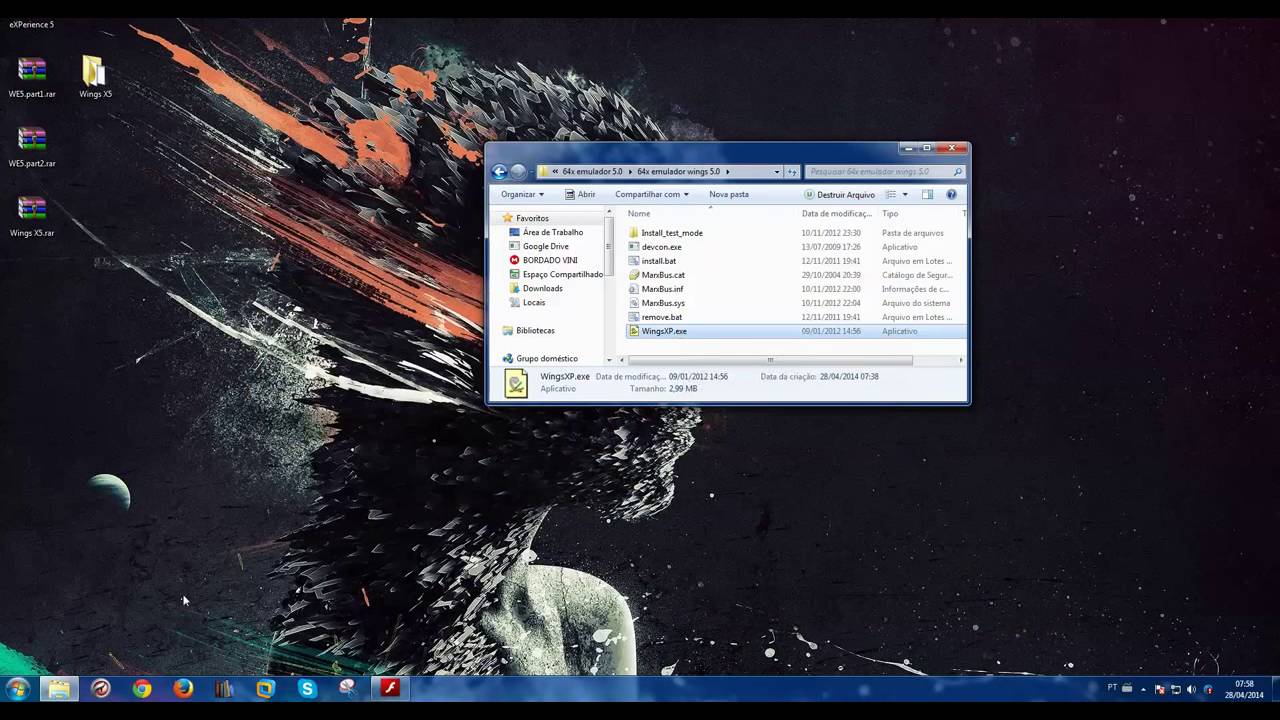Viewport: 1280px width, 720px height.
Task: Select Bibliotecas in the navigation pane
Action: coord(529,330)
